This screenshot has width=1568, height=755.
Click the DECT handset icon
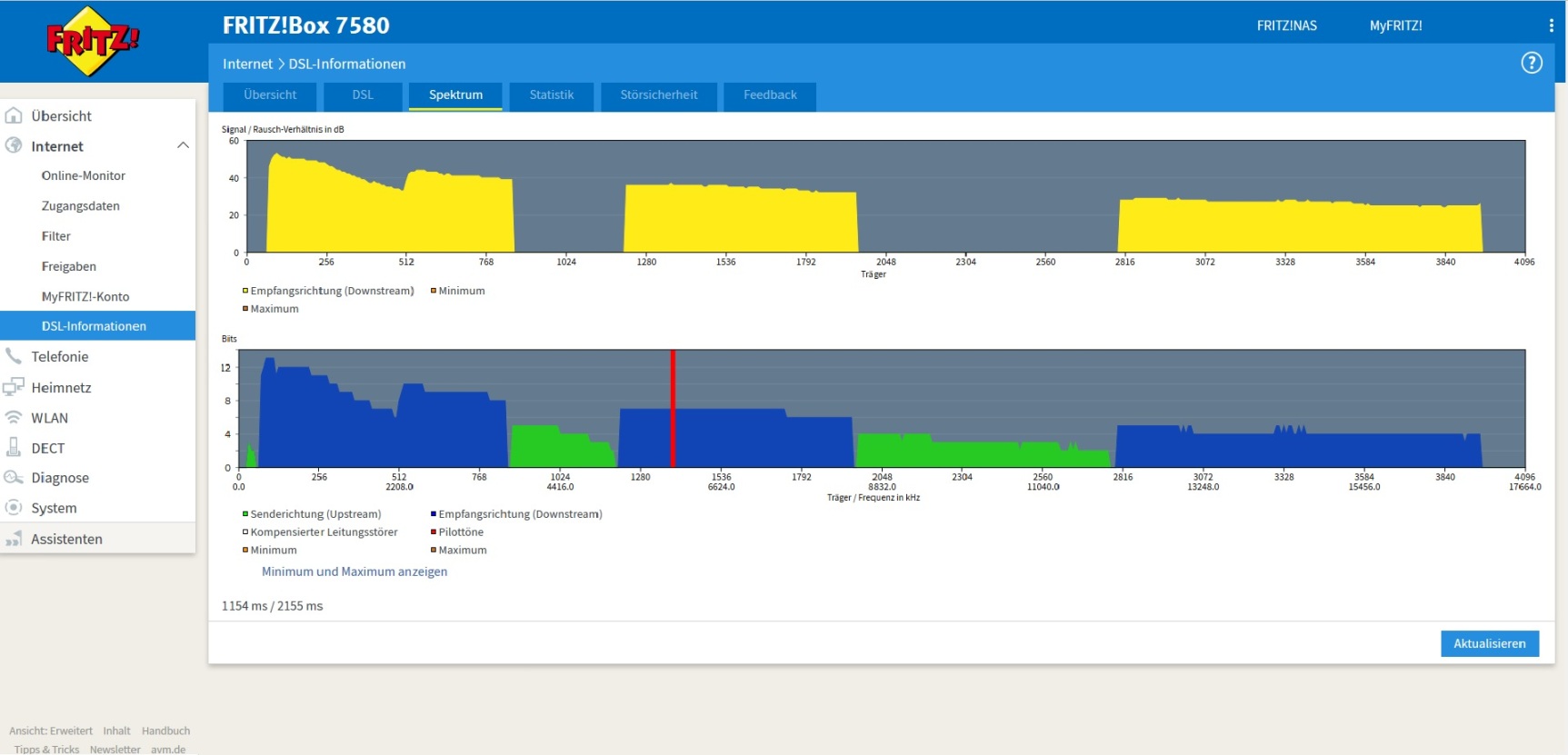[14, 447]
